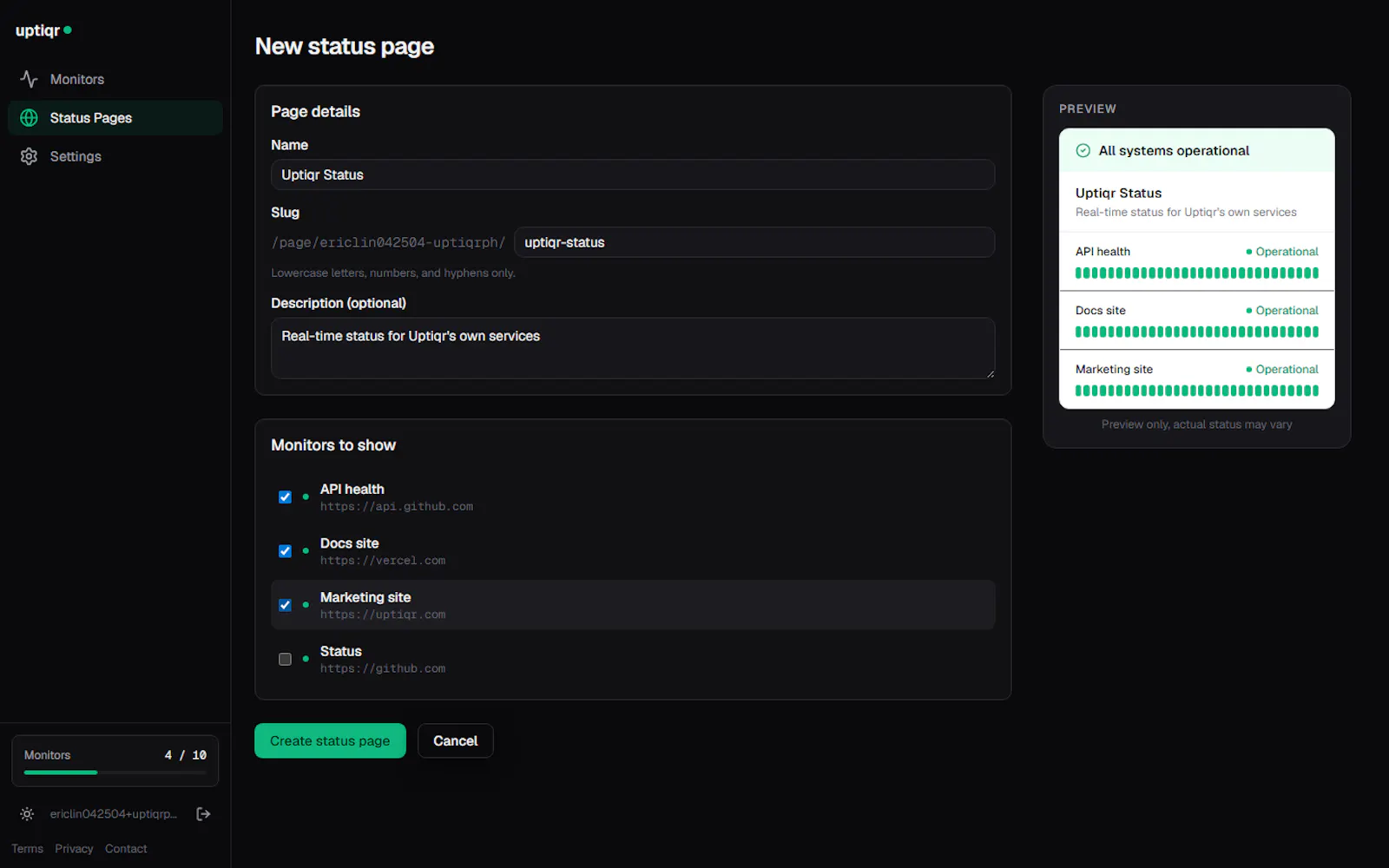Click the Name input field
The height and width of the screenshot is (868, 1389).
[x=633, y=174]
